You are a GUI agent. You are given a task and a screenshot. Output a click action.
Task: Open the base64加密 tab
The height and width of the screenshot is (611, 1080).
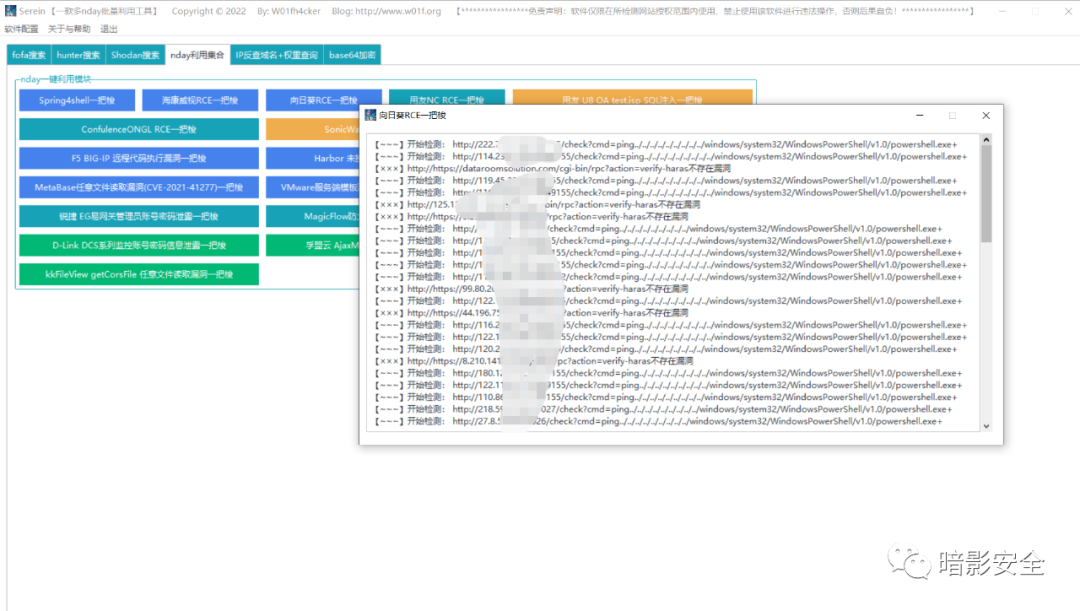[352, 55]
